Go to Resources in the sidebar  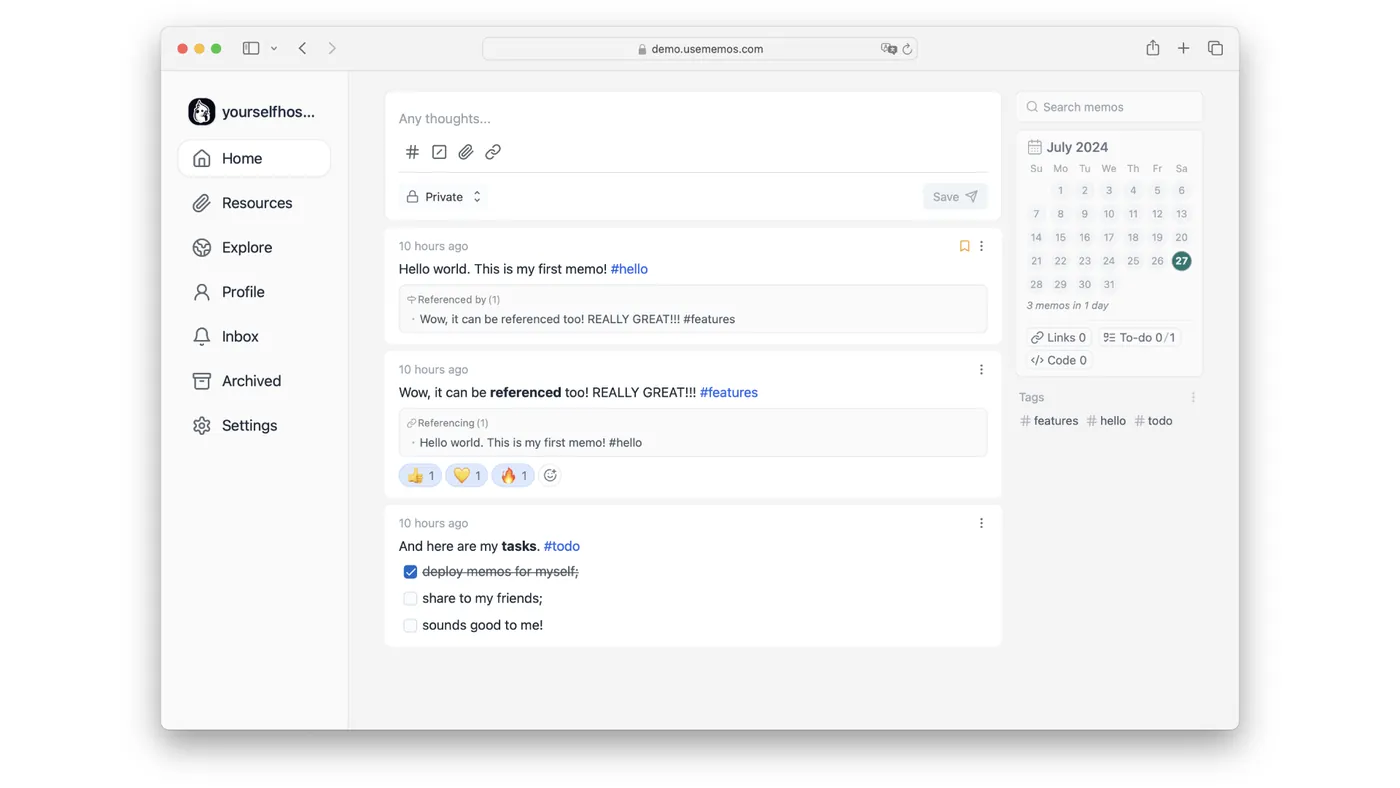[254, 203]
